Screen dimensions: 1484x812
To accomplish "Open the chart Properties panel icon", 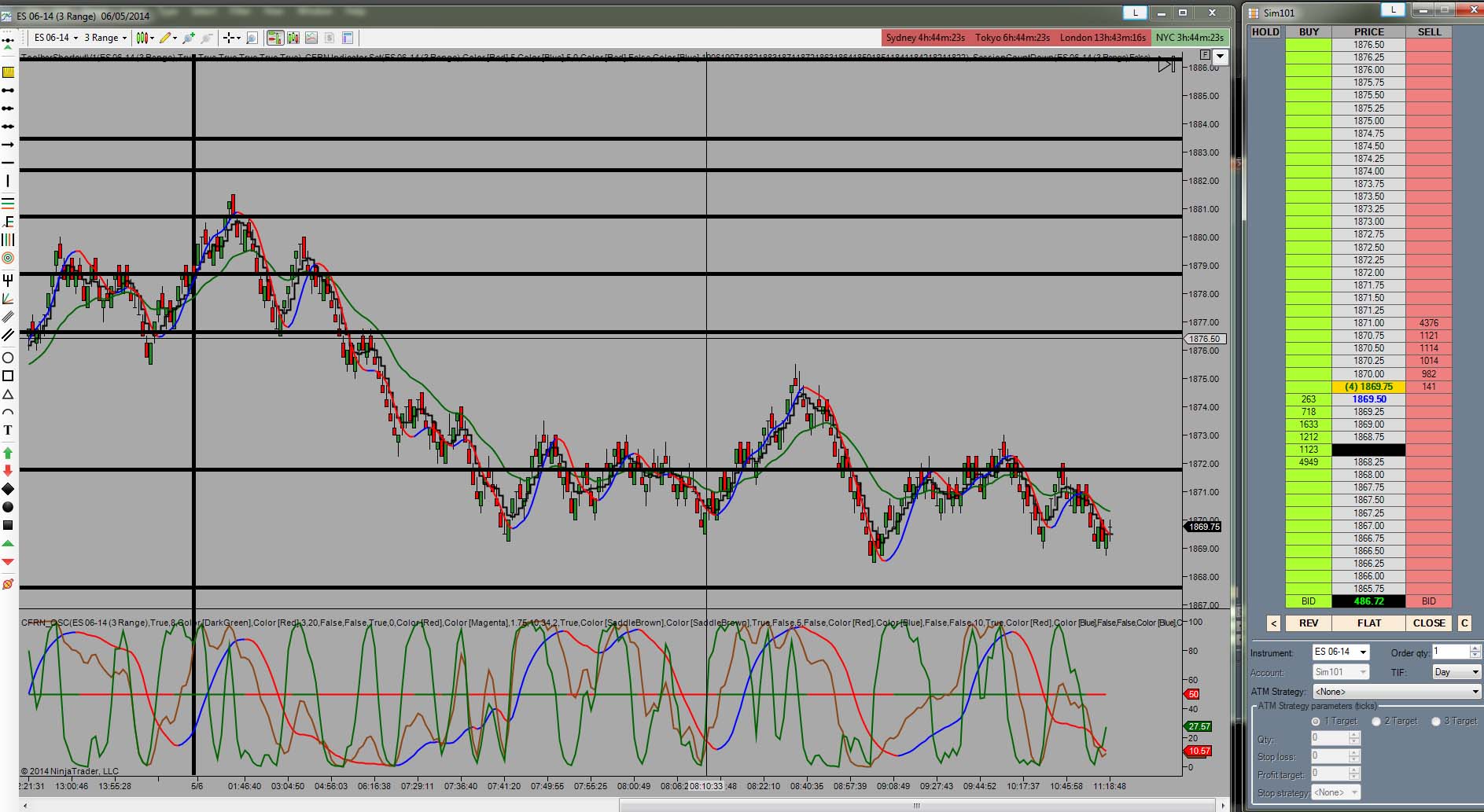I will [x=348, y=38].
